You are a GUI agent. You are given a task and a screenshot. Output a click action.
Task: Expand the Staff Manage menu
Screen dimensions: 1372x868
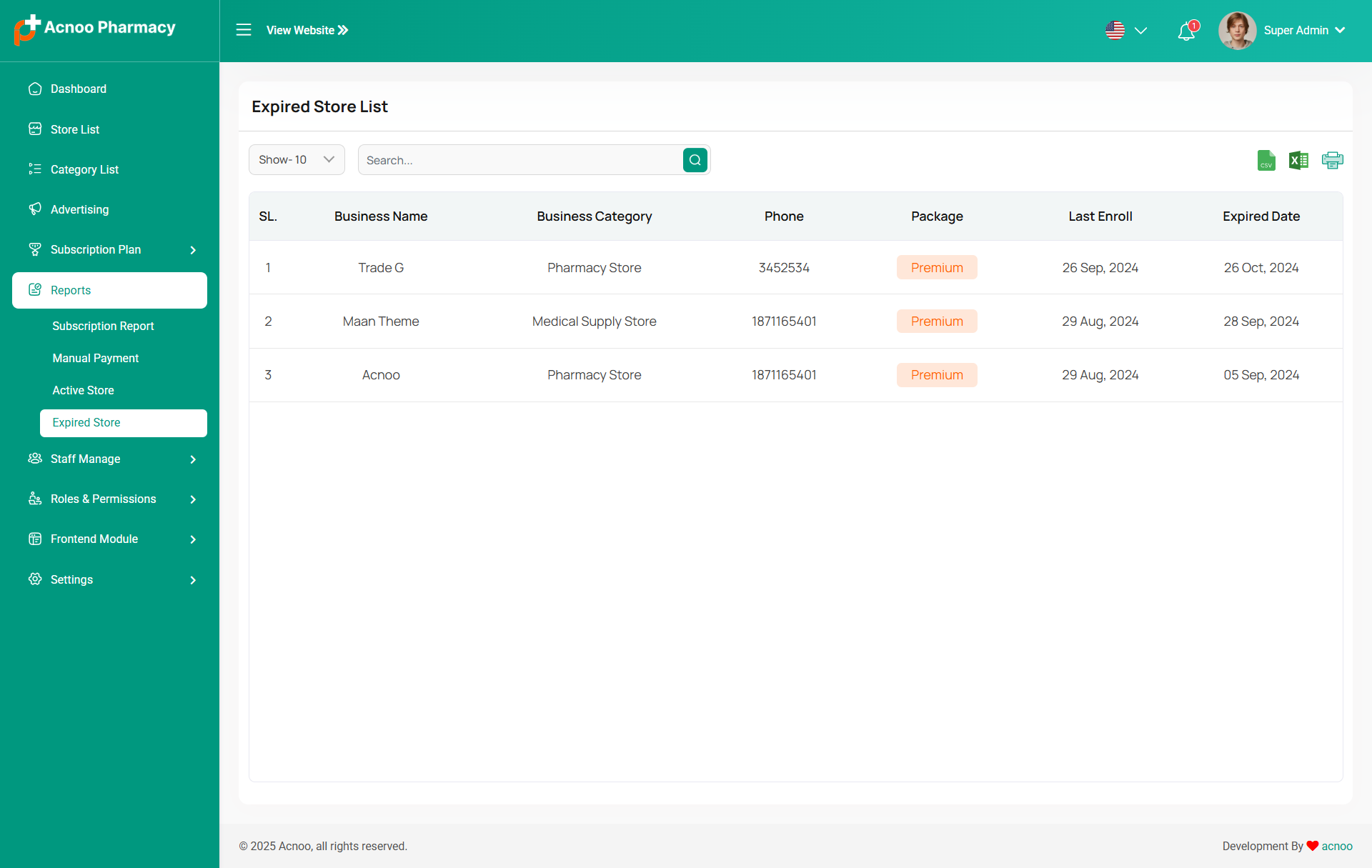pos(109,459)
